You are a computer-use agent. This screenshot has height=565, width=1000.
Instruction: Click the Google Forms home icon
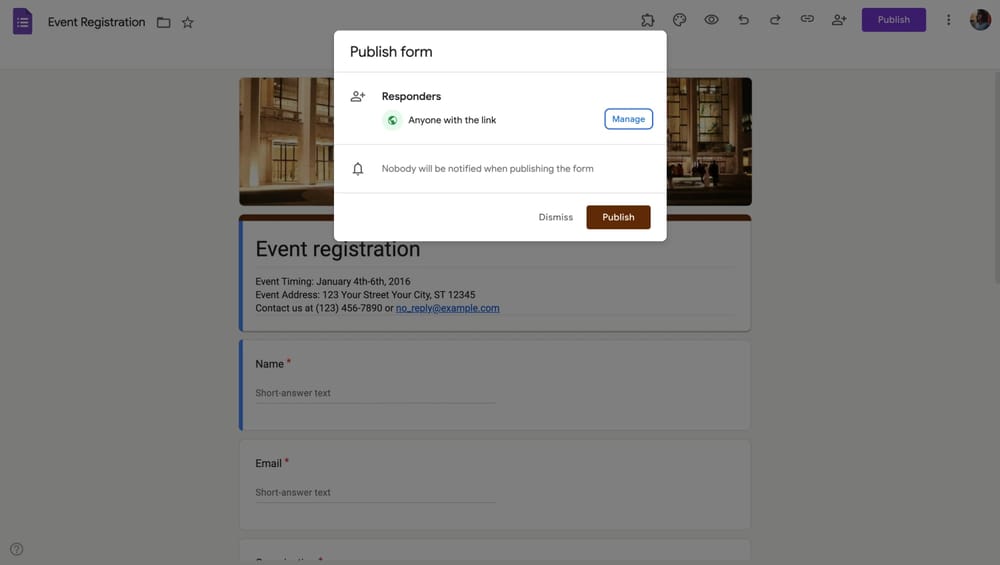tap(22, 21)
